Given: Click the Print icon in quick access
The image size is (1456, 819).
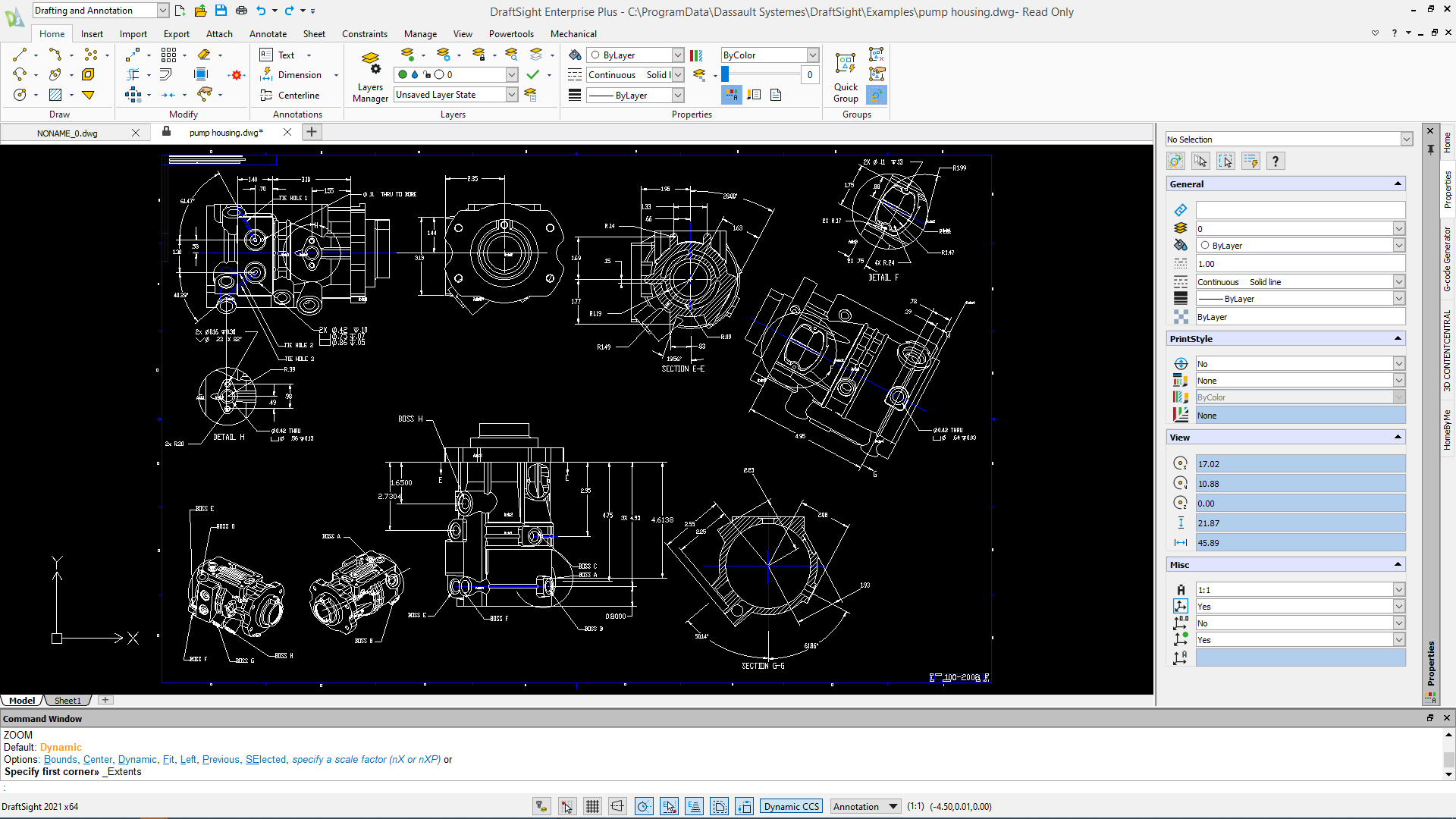Looking at the screenshot, I should pos(241,11).
